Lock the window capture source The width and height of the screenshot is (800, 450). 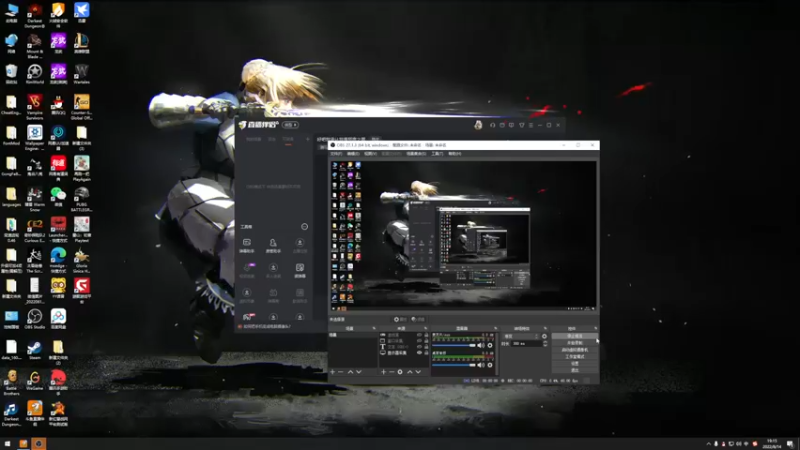(427, 341)
